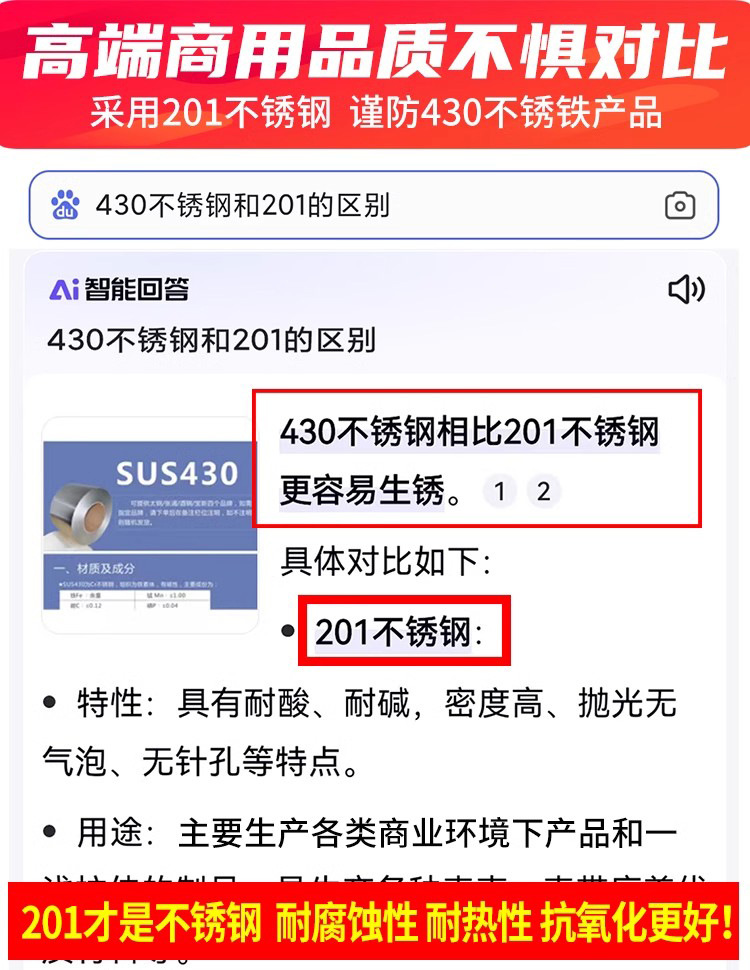Click answer title 430不锈钢和201的区别 below Ai heading
Image resolution: width=750 pixels, height=970 pixels.
click(x=212, y=340)
